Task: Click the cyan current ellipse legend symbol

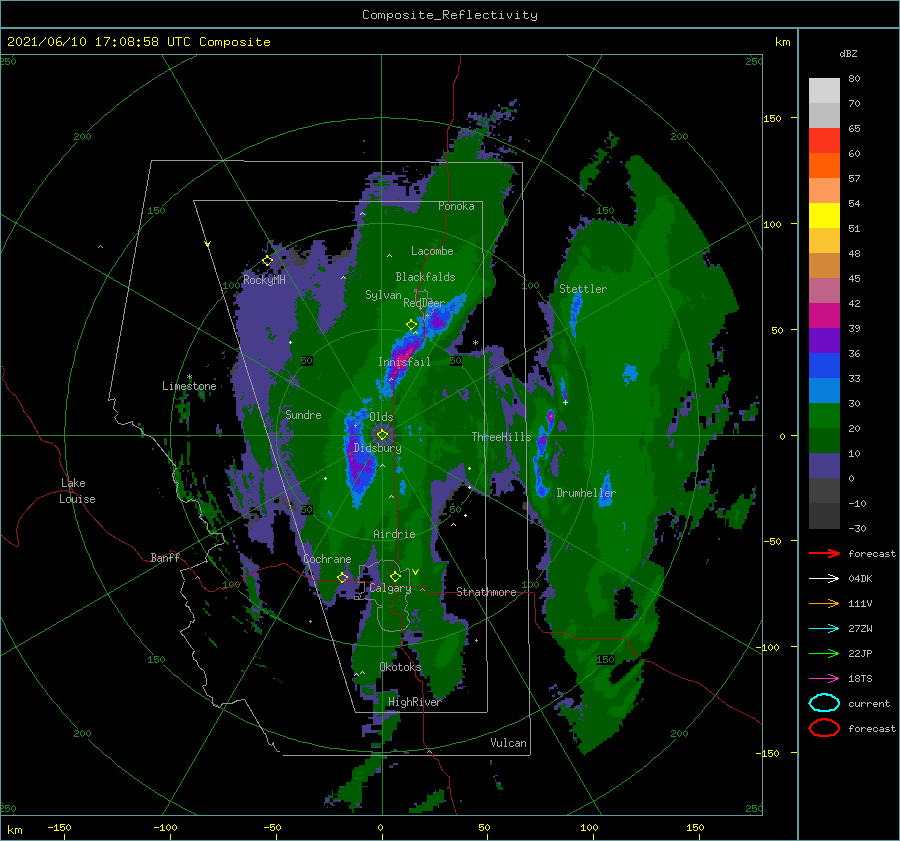Action: pyautogui.click(x=824, y=703)
